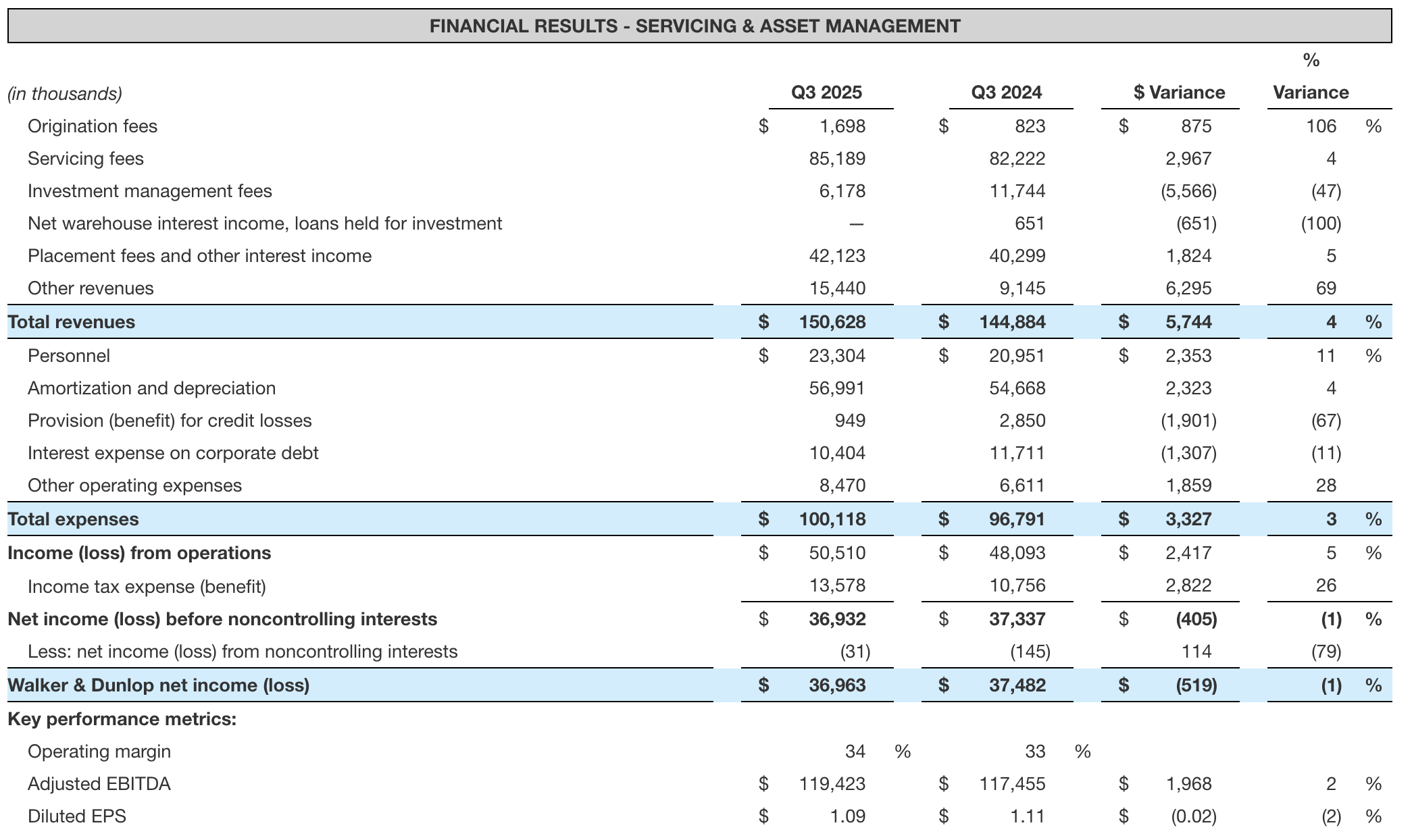This screenshot has height=840, width=1412.
Task: Select Adjusted EBITDA Q3 2025 value 119,423
Action: point(832,784)
